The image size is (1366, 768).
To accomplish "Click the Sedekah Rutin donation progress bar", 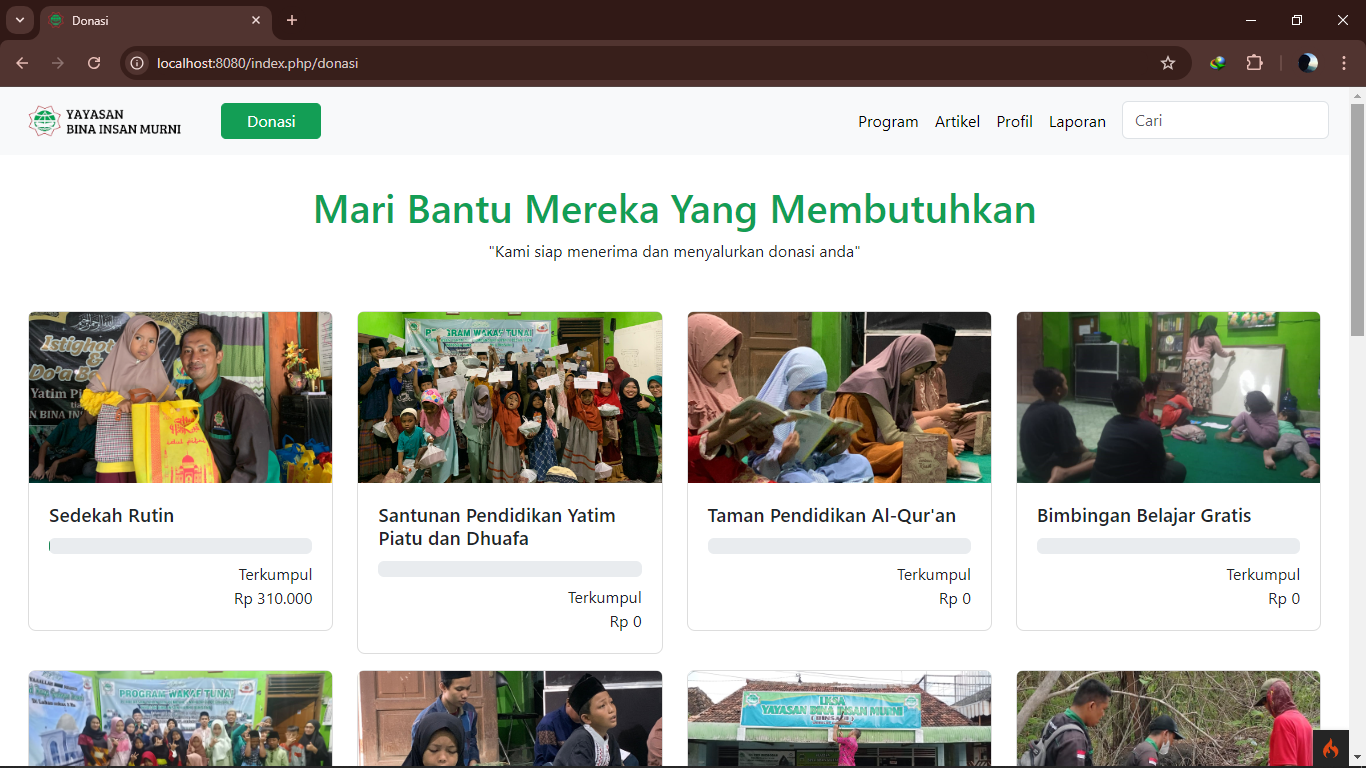I will click(x=180, y=546).
